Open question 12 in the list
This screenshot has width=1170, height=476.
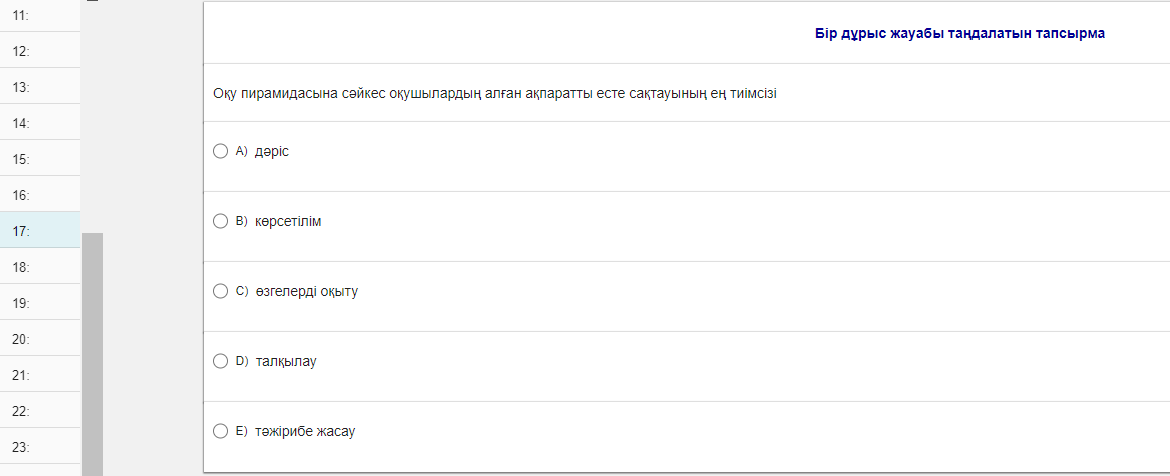click(39, 50)
